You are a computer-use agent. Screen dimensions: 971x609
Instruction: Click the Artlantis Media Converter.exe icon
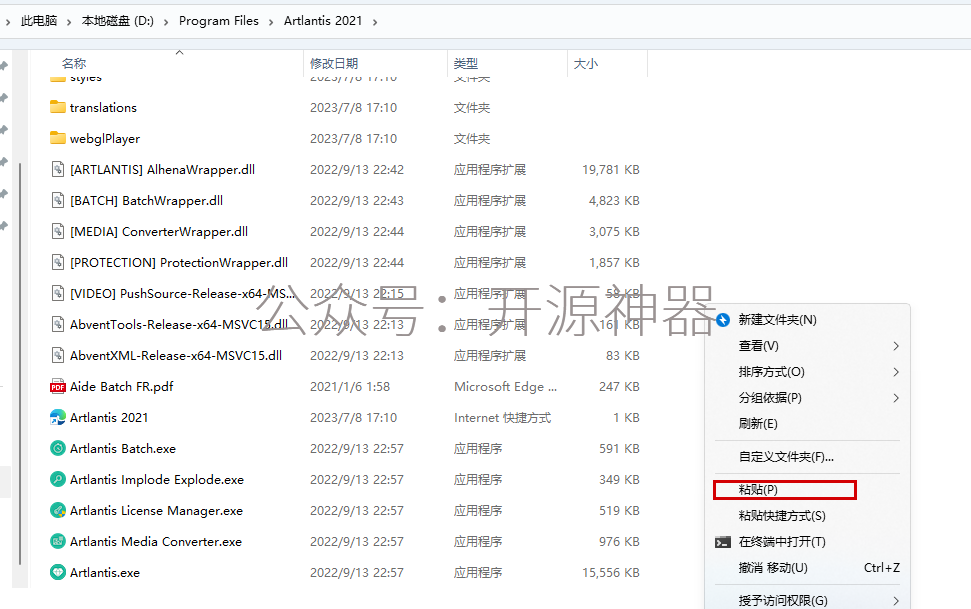click(x=58, y=541)
